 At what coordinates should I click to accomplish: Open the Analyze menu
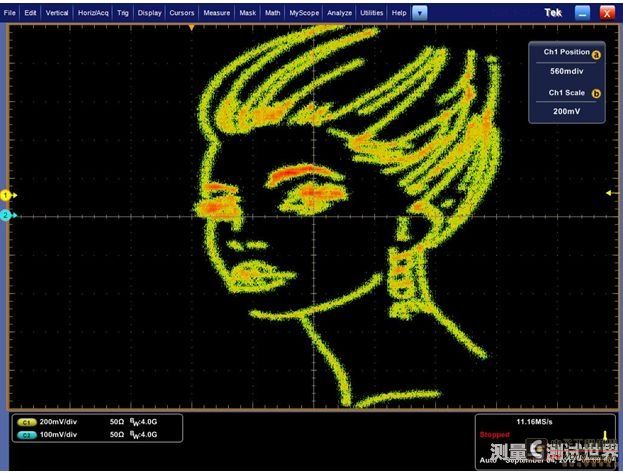pyautogui.click(x=339, y=13)
